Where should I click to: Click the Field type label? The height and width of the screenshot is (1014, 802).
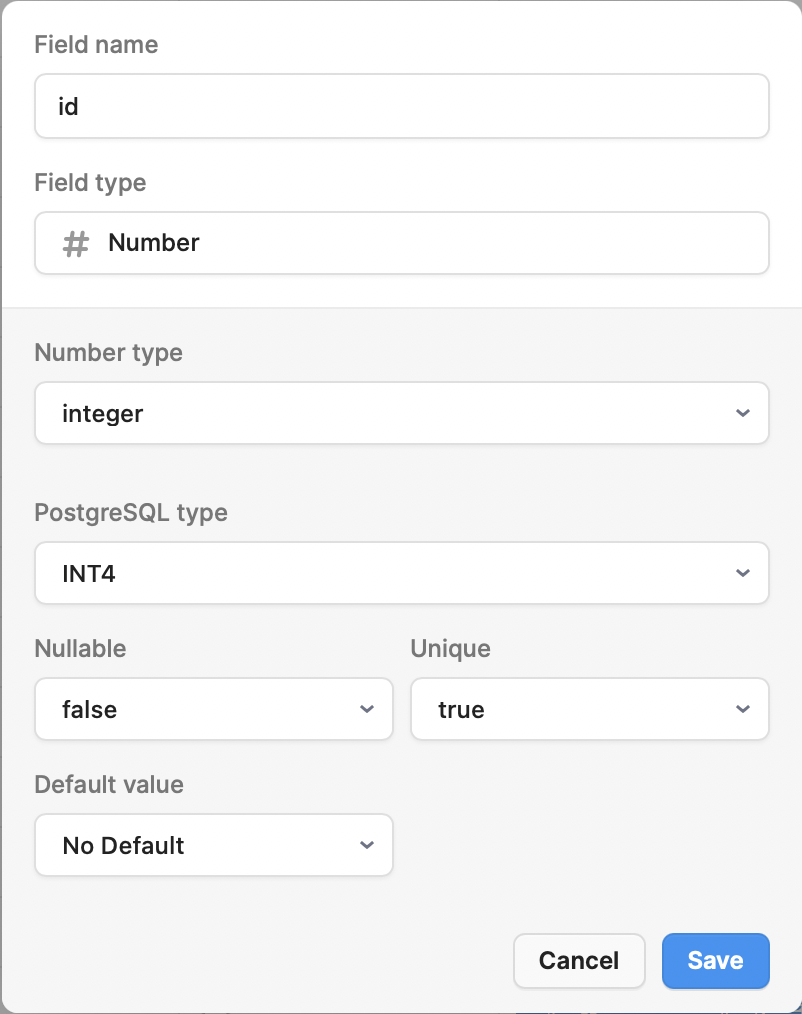click(91, 183)
